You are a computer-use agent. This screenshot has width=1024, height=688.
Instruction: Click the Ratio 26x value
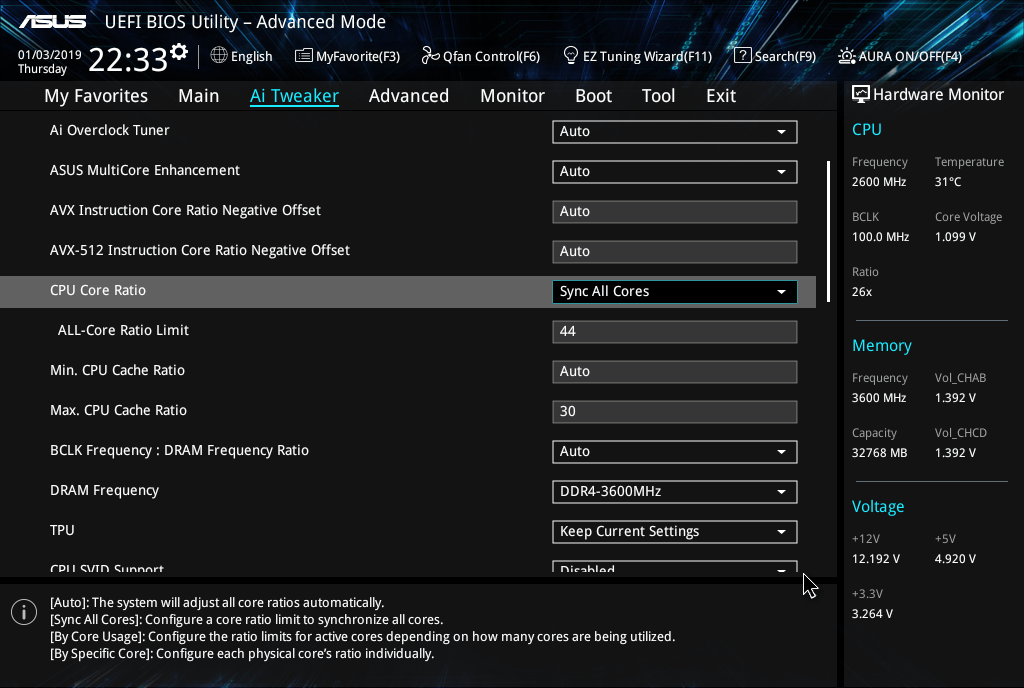[x=862, y=292]
